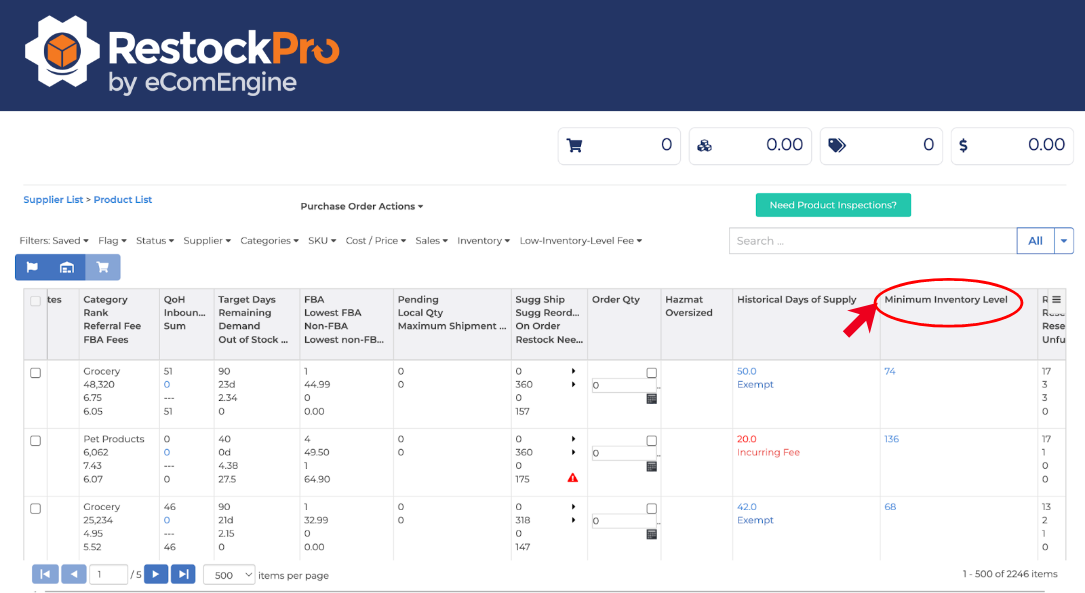
Task: Check the first Grocery row checkbox
Action: 36,373
